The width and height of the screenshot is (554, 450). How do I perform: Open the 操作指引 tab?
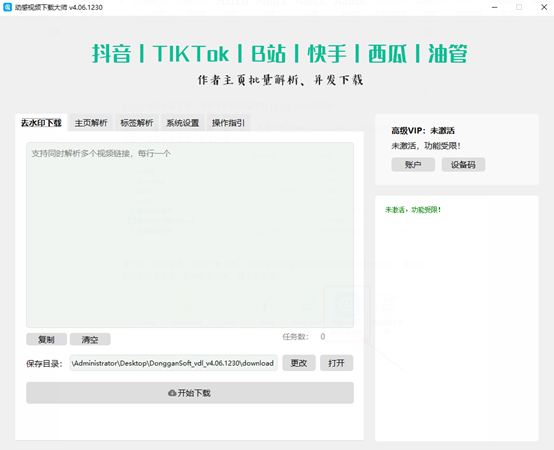228,123
